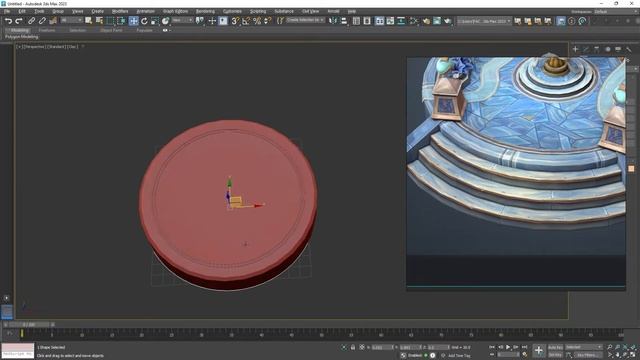Click the timeline track bar ruler

322,334
